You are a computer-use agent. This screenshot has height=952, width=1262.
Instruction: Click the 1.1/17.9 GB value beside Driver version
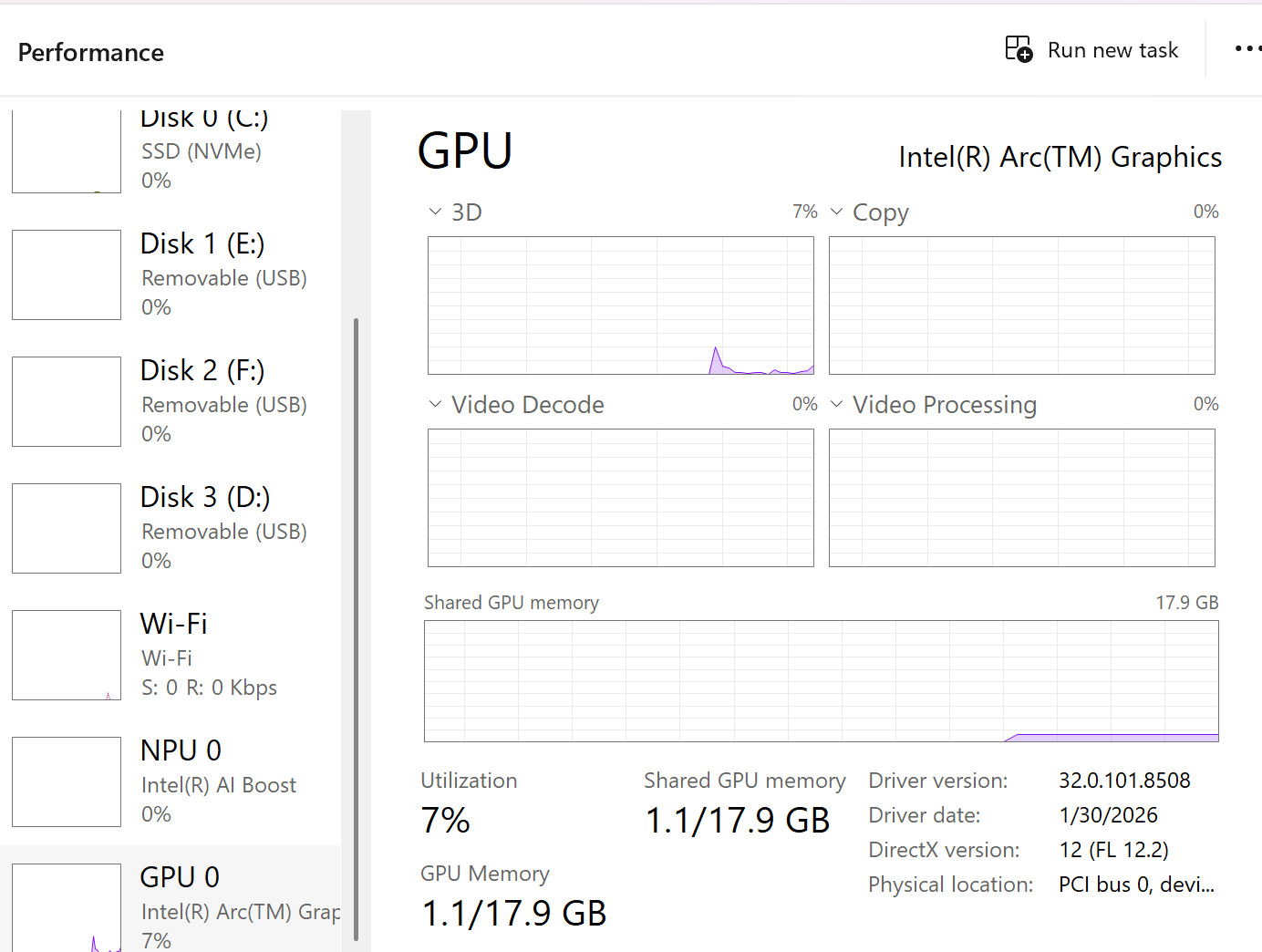(x=738, y=821)
